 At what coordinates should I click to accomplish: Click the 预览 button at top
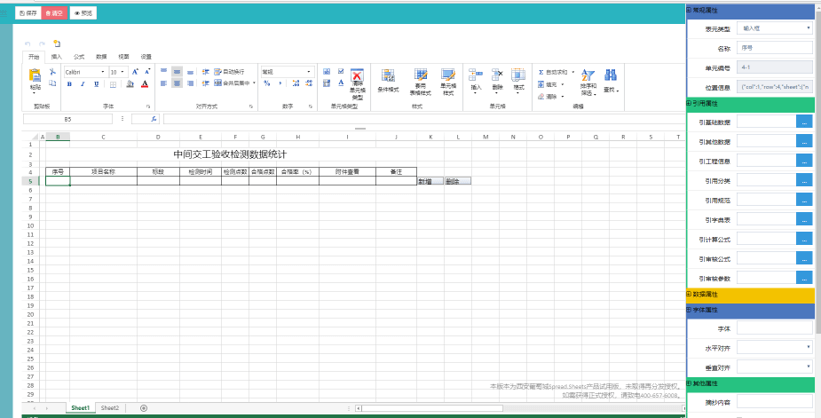pos(84,13)
